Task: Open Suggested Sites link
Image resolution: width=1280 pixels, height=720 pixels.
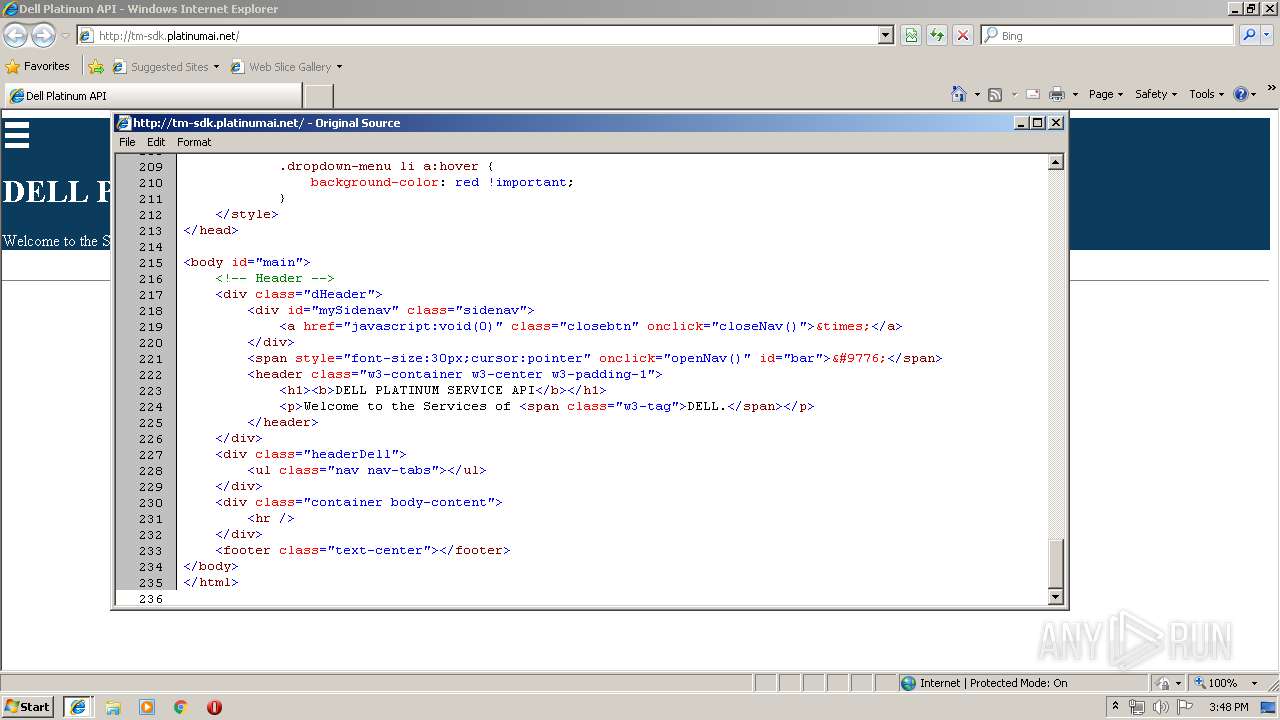Action: point(165,67)
